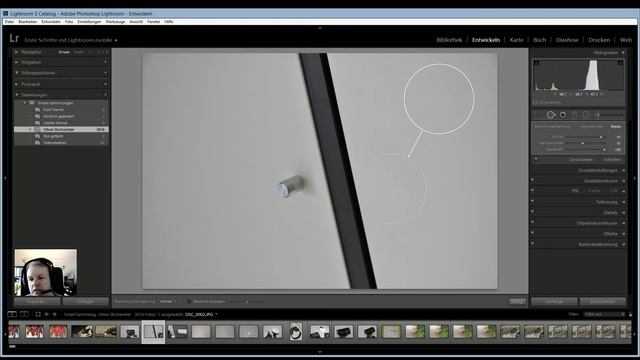Switch to the Diashow module
Screen dimensions: 640x360
pos(567,40)
